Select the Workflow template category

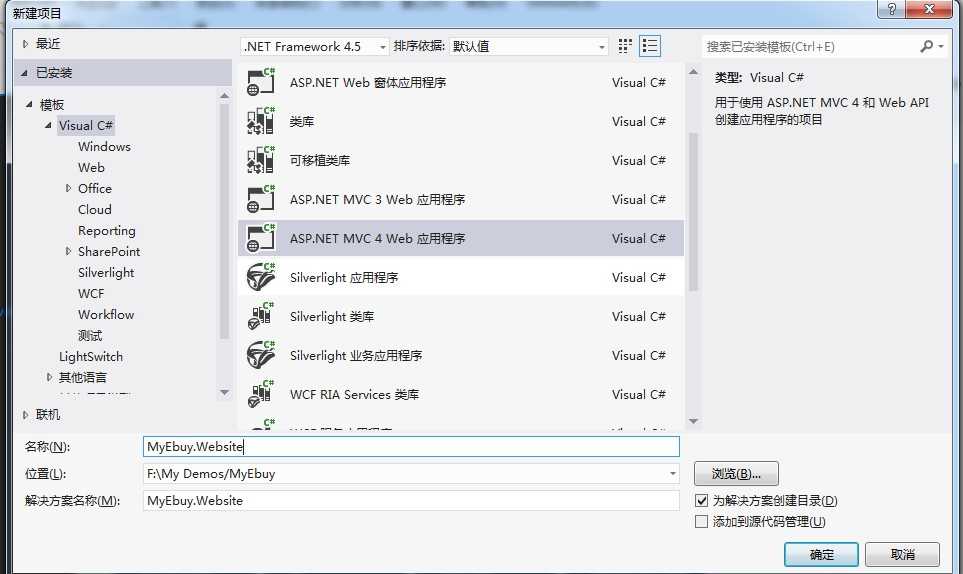click(106, 314)
